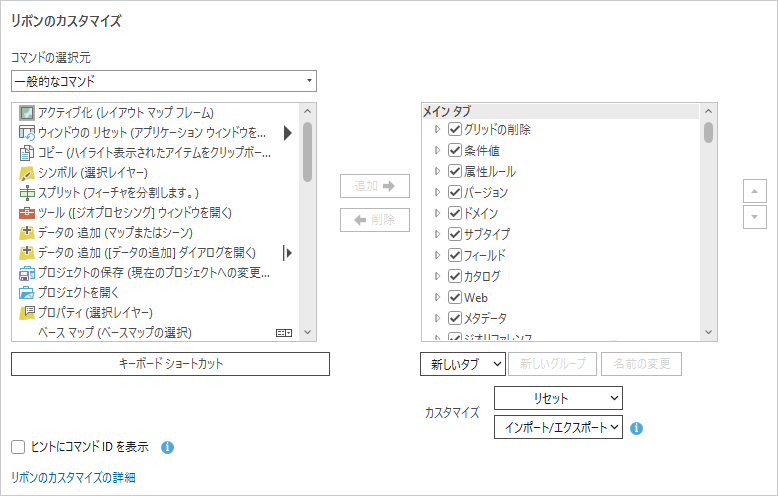The height and width of the screenshot is (496, 778).
Task: Click the プロジェクトを開く folder icon
Action: [x=27, y=292]
